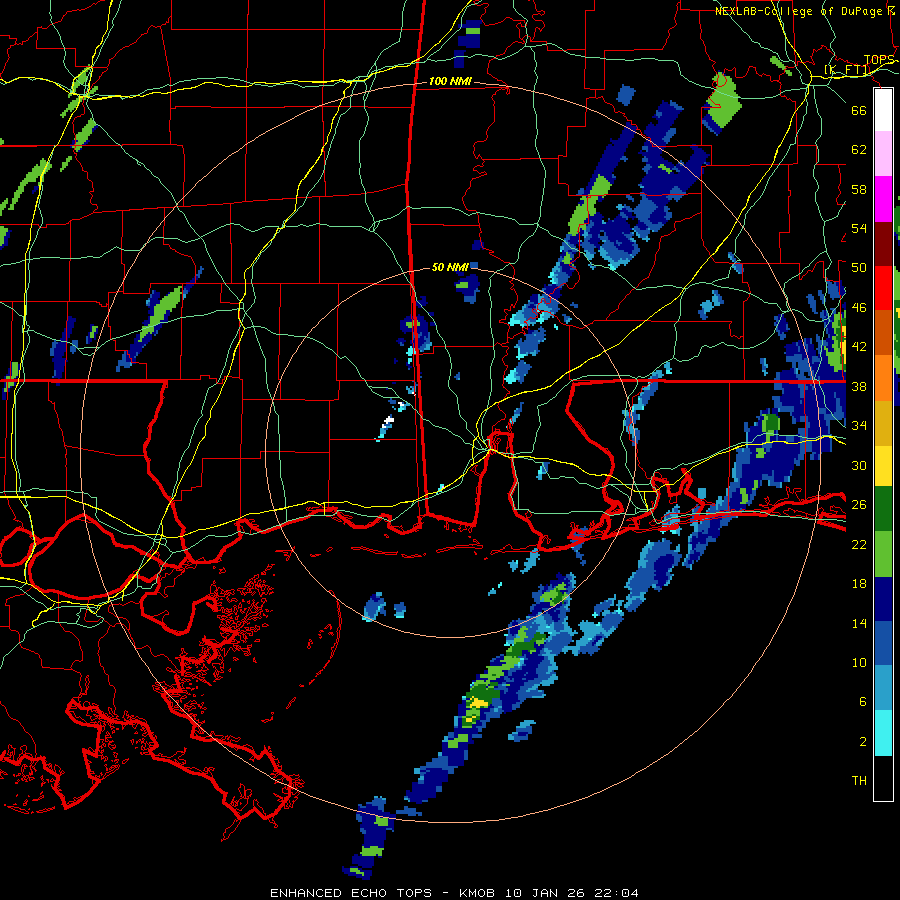Pick the dark orange legend swatch
The height and width of the screenshot is (900, 900).
tap(883, 333)
